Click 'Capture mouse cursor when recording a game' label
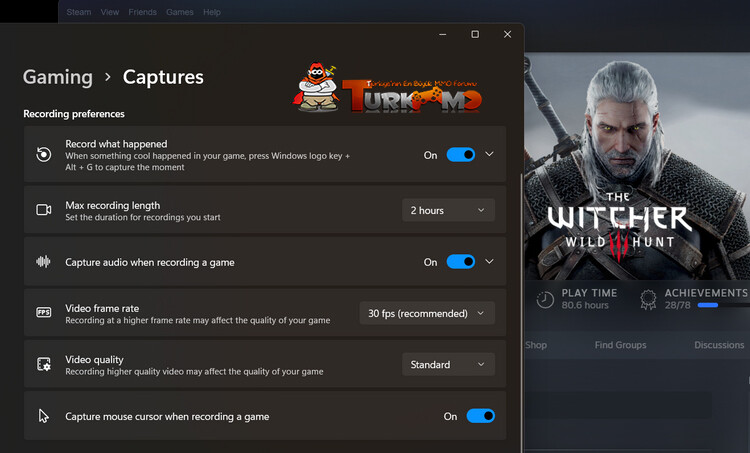750x453 pixels. pyautogui.click(x=167, y=417)
